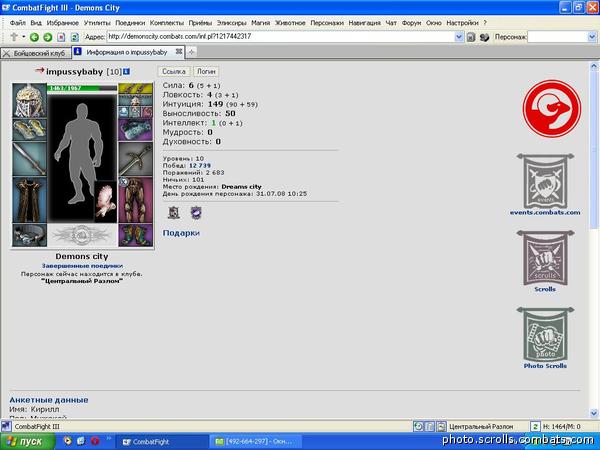The width and height of the screenshot is (600, 450).
Task: Open the address bar dropdown
Action: pyautogui.click(x=459, y=37)
